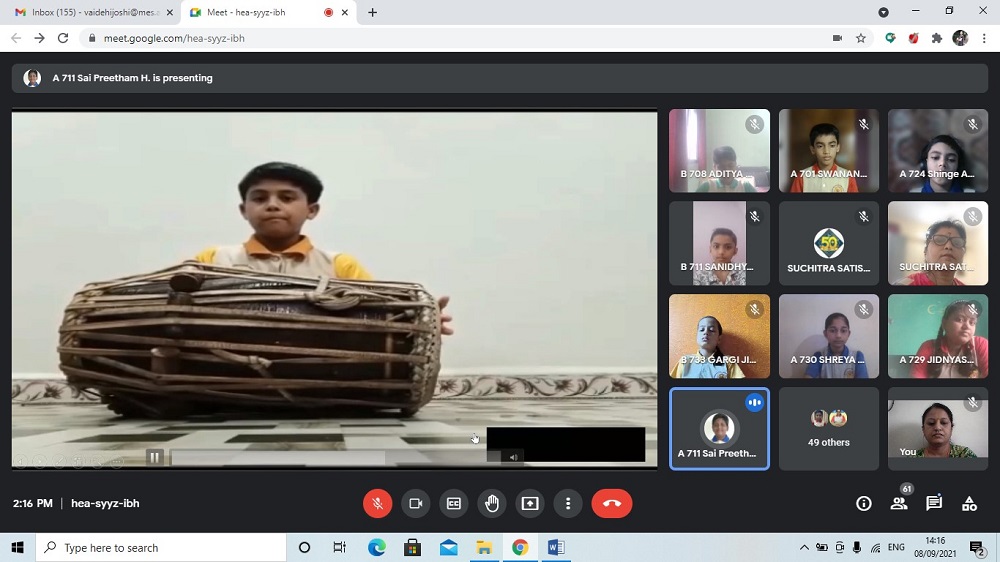Open the meeting details info panel
Screen dimensions: 1000x562
click(x=864, y=504)
